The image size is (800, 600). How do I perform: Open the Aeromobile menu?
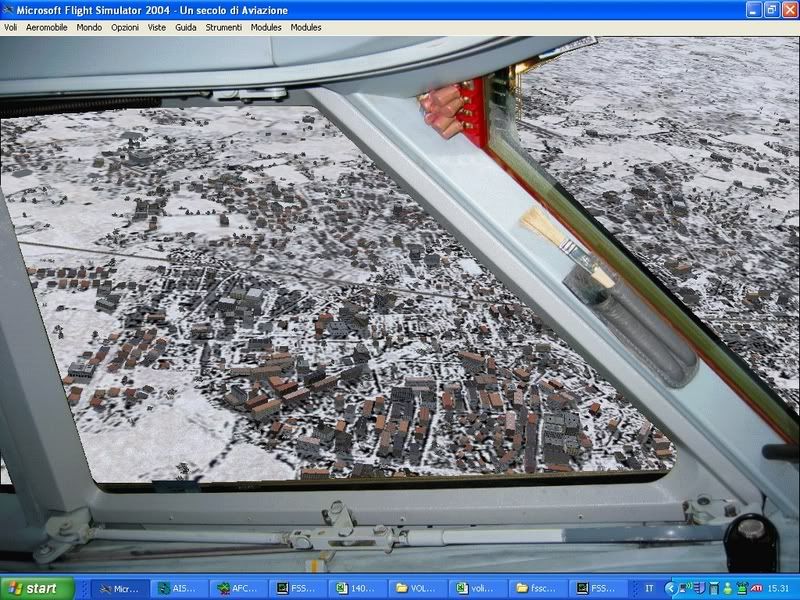[46, 28]
